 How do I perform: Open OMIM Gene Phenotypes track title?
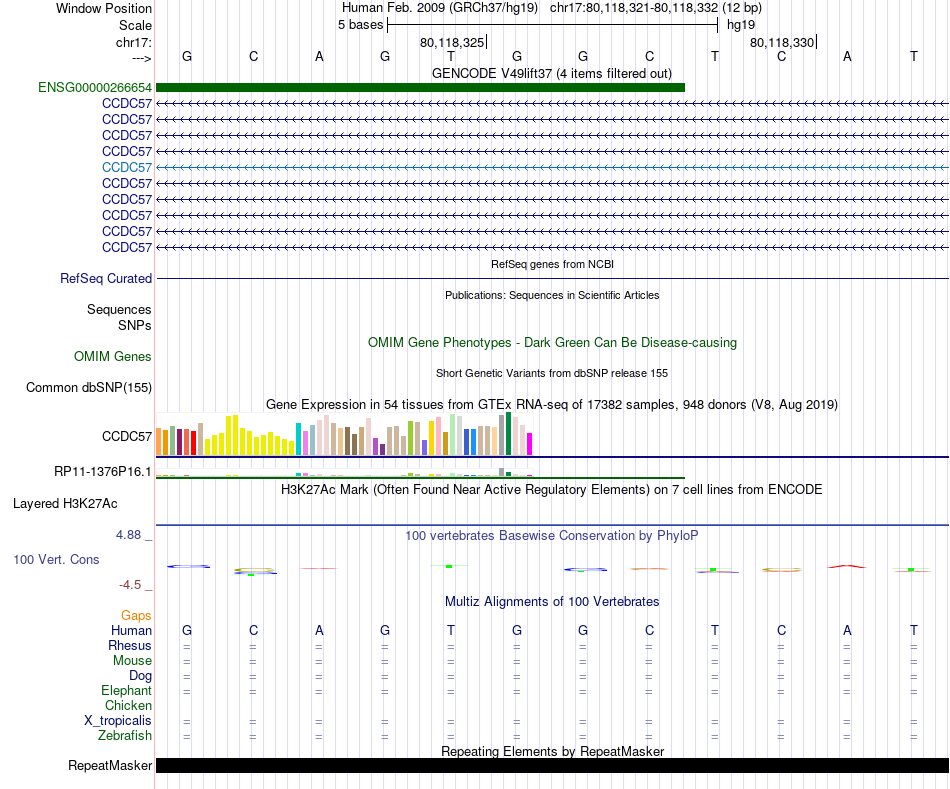pos(552,342)
